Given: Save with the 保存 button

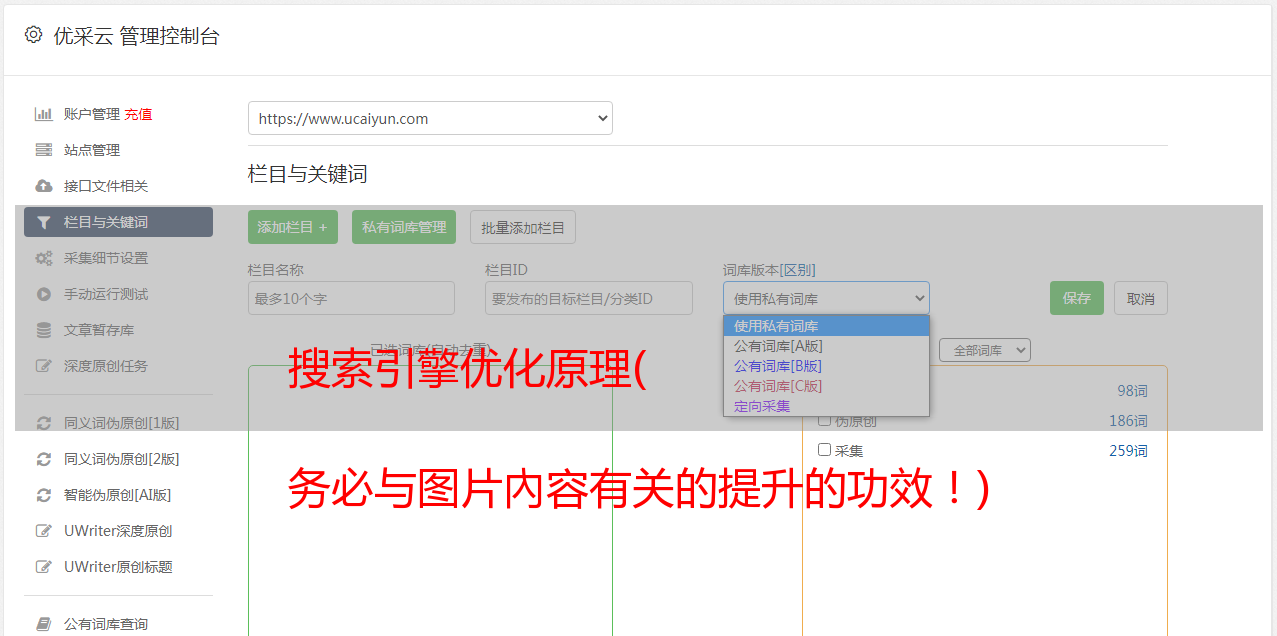Looking at the screenshot, I should [x=1077, y=298].
